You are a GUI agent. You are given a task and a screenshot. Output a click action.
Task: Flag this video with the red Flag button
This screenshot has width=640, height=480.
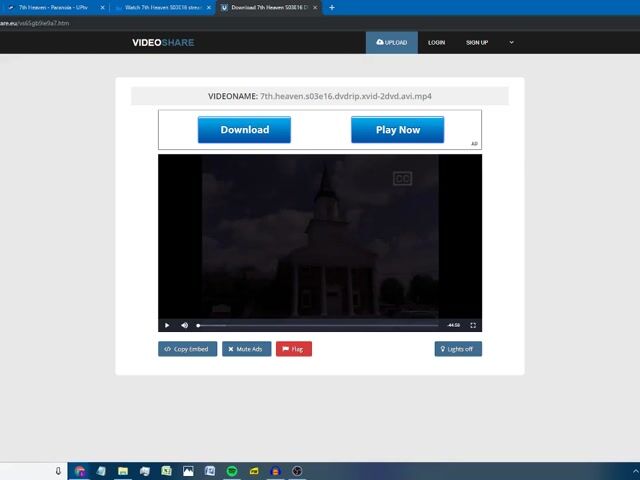tap(294, 349)
